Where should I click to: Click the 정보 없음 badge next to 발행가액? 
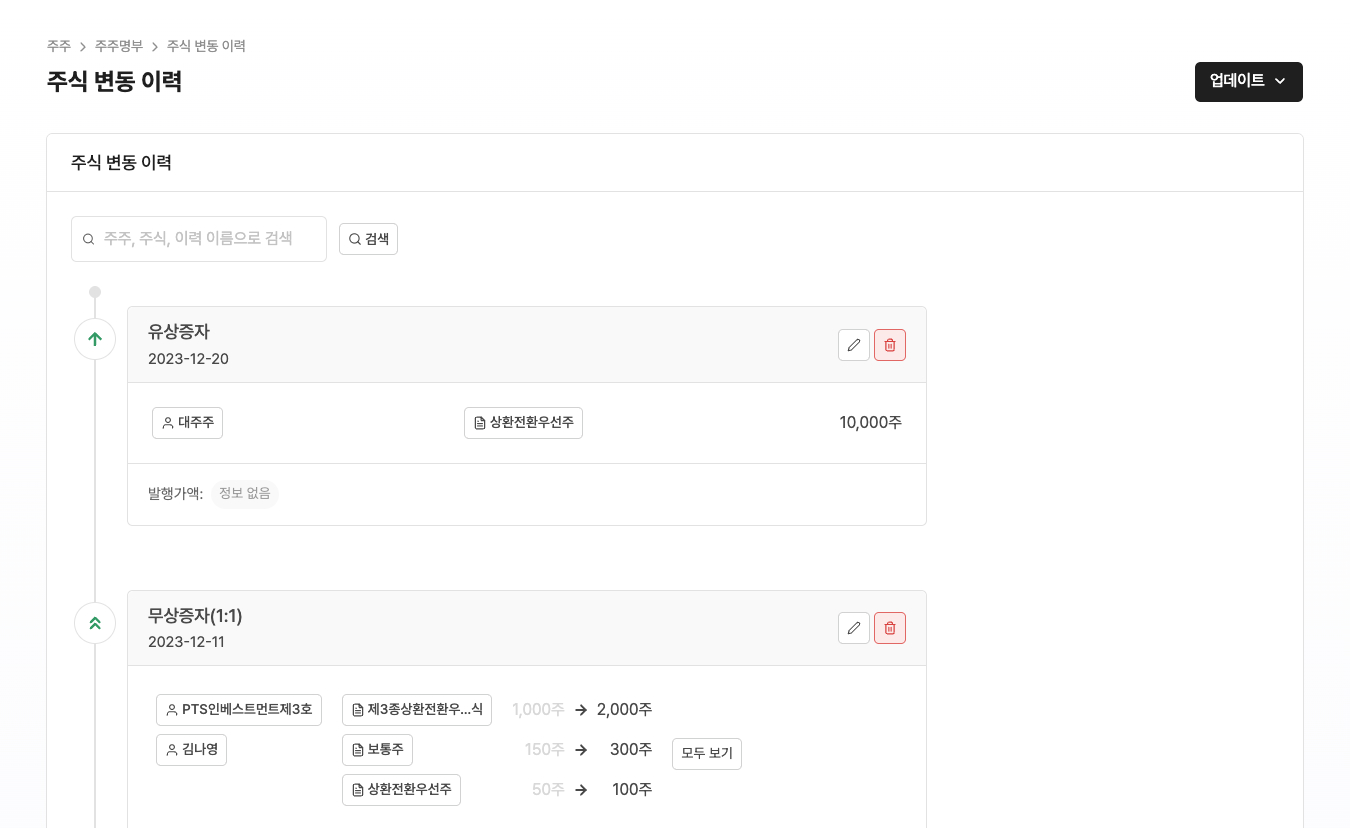[x=245, y=493]
